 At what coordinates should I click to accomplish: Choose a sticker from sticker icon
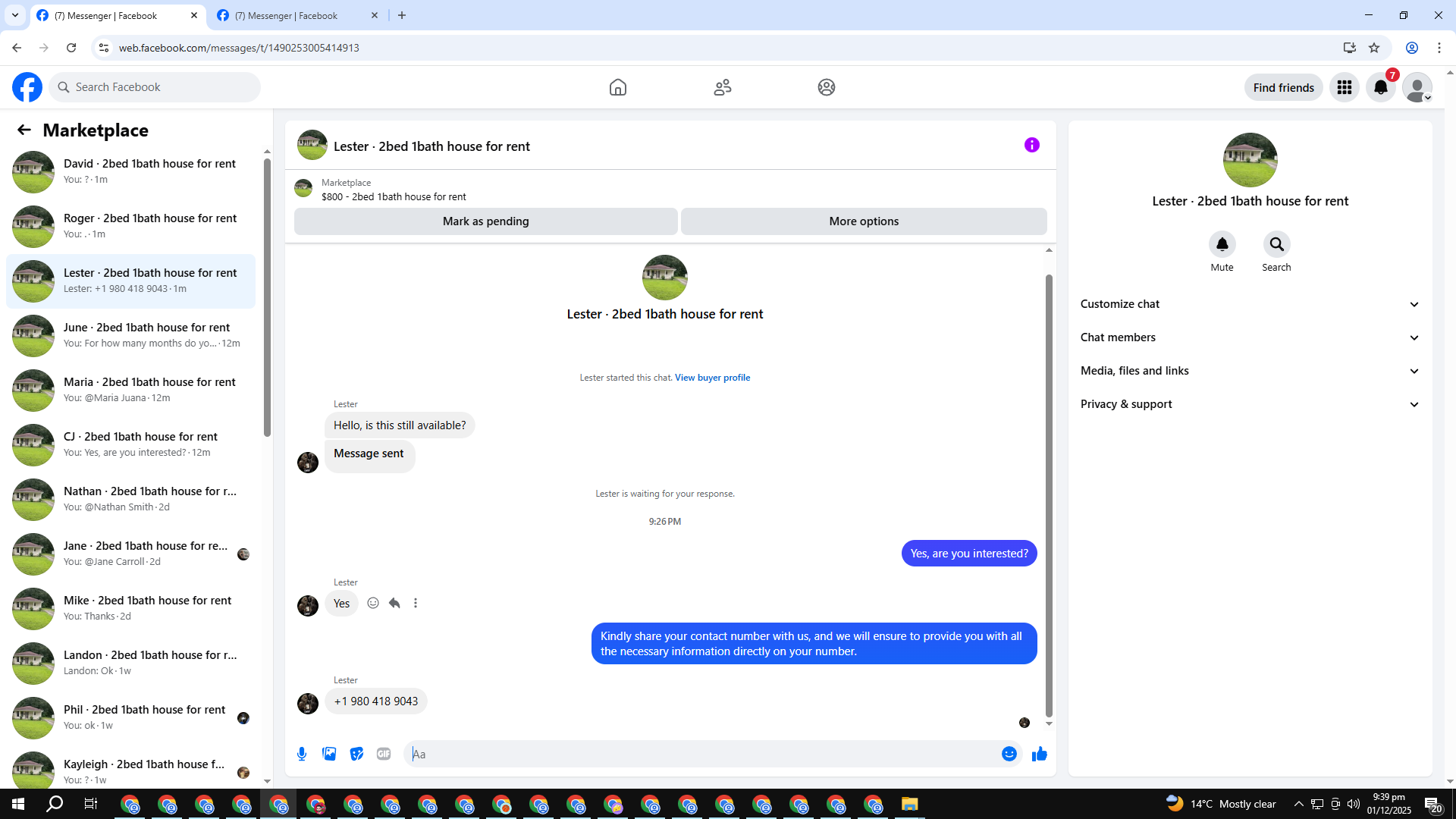(x=356, y=754)
